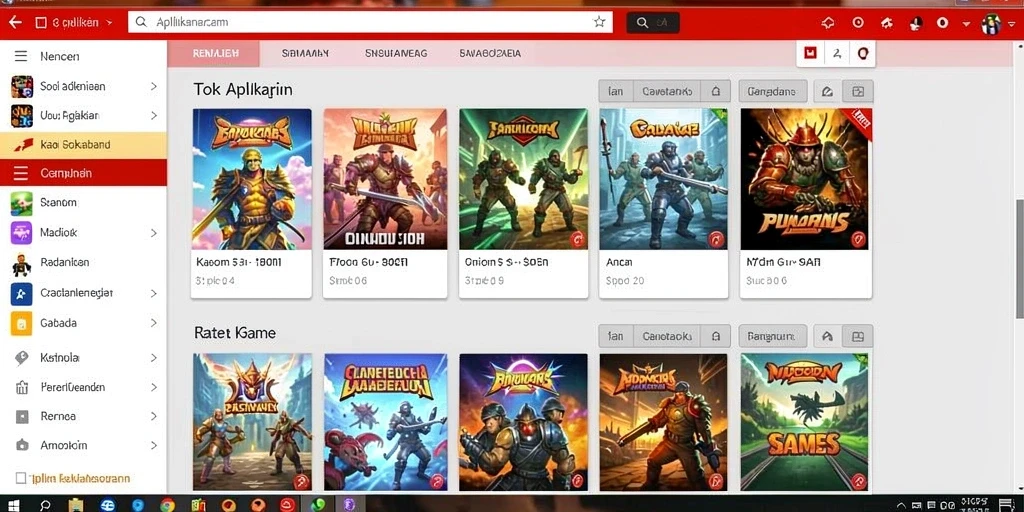Open the SAMES game in Ratet Game row
Image resolution: width=1024 pixels, height=512 pixels.
click(x=805, y=422)
